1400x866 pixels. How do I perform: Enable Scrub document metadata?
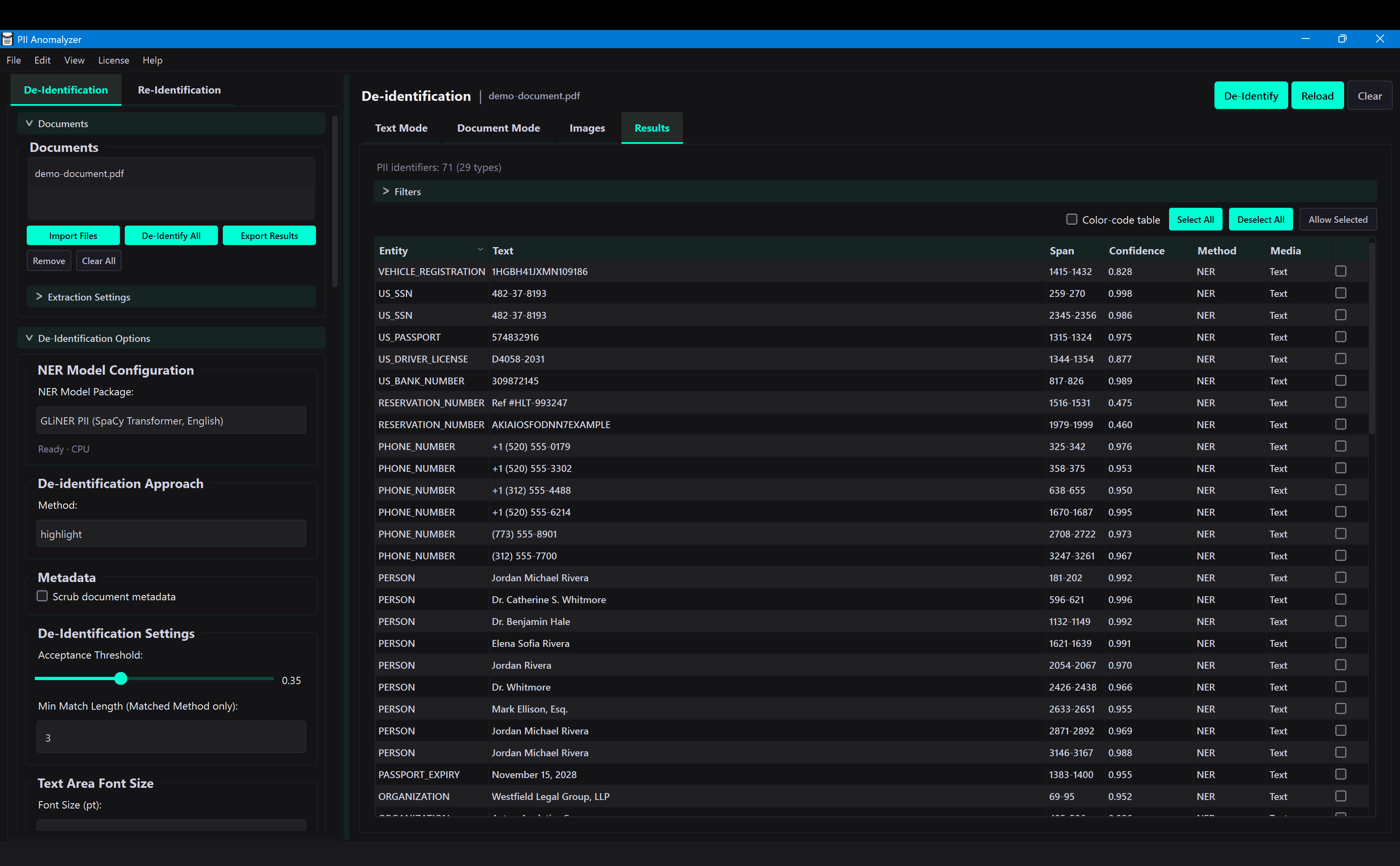coord(42,596)
